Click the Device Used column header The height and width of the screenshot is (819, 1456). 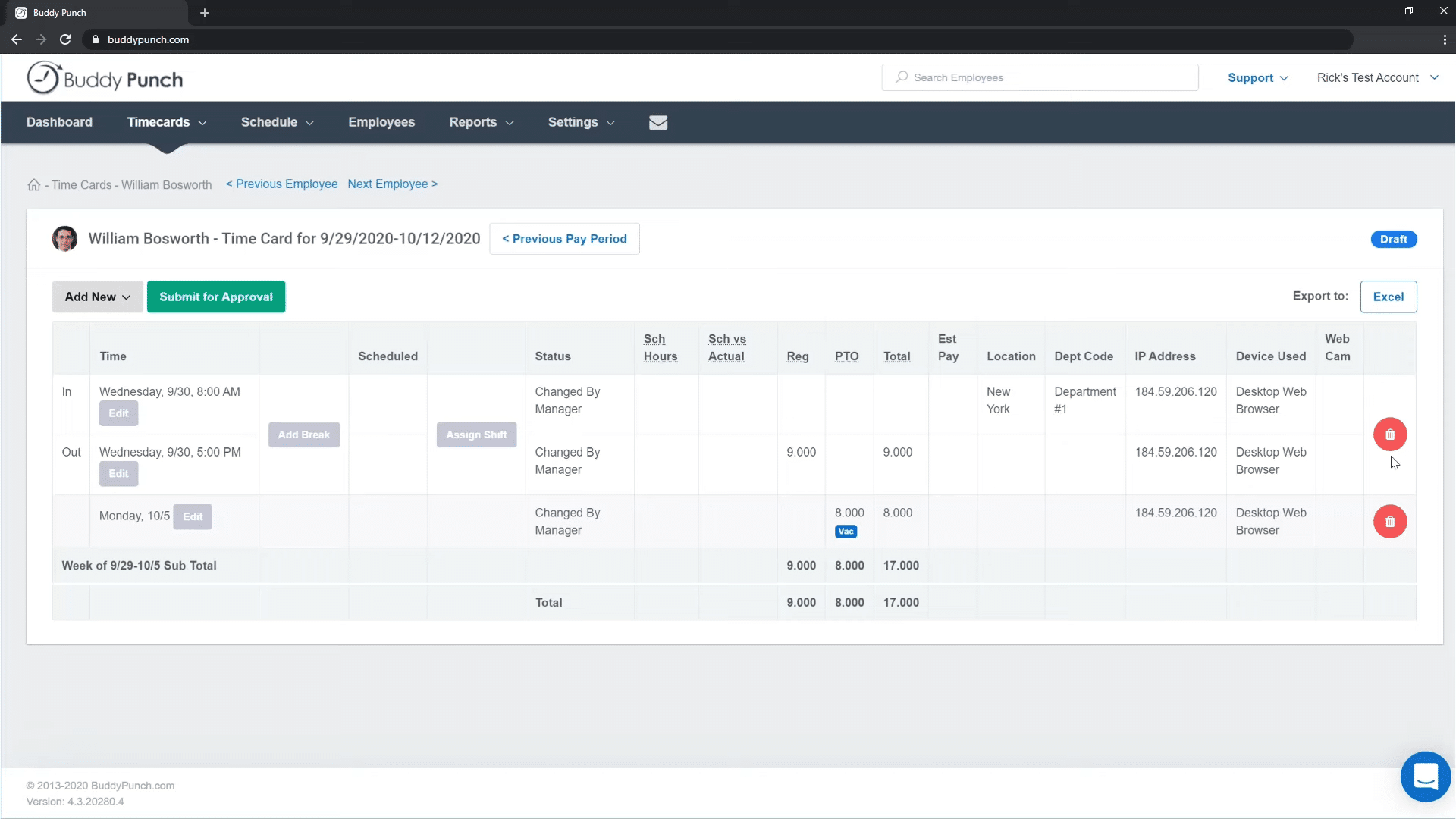pyautogui.click(x=1270, y=356)
